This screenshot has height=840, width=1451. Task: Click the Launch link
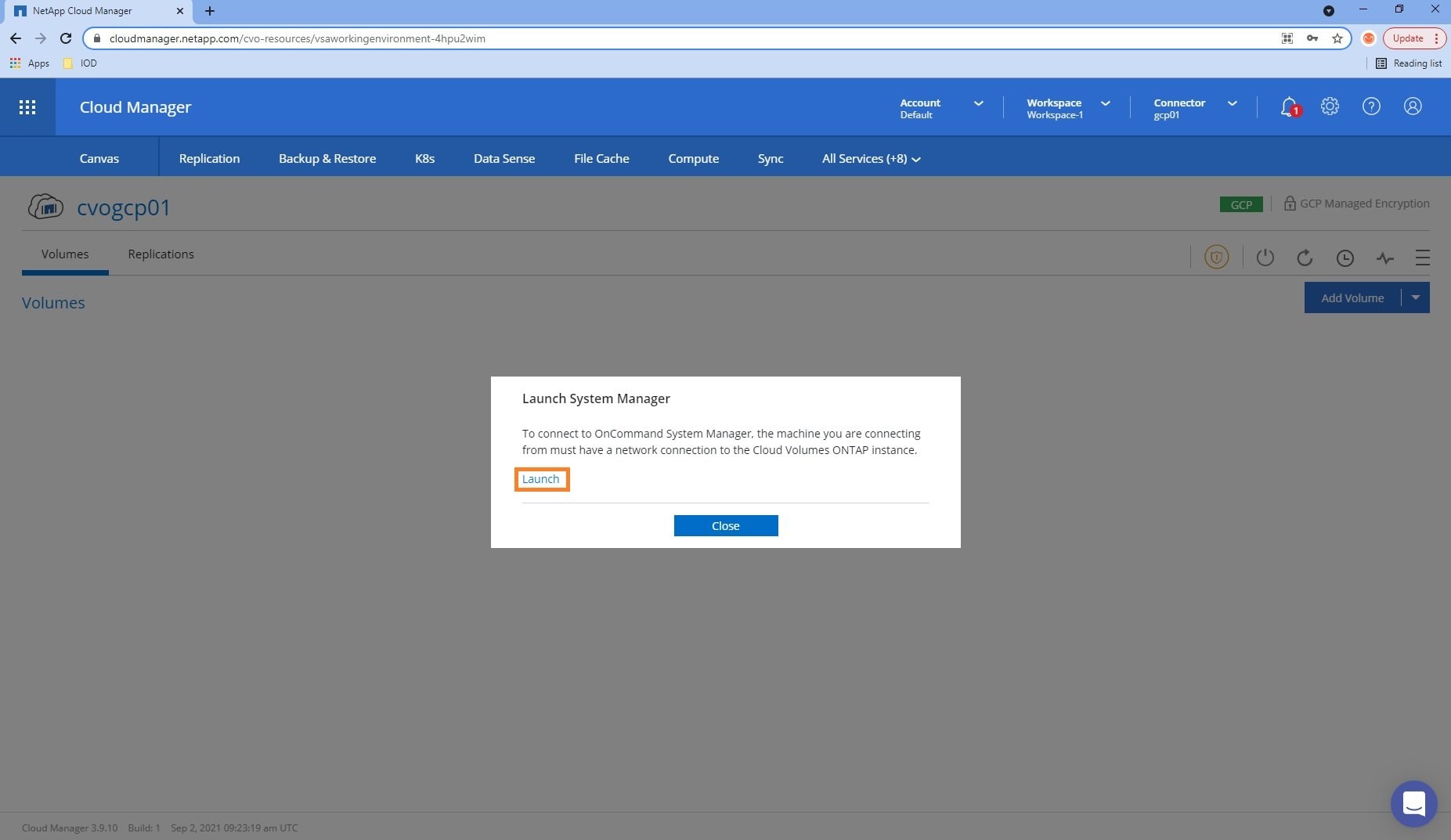coord(541,479)
